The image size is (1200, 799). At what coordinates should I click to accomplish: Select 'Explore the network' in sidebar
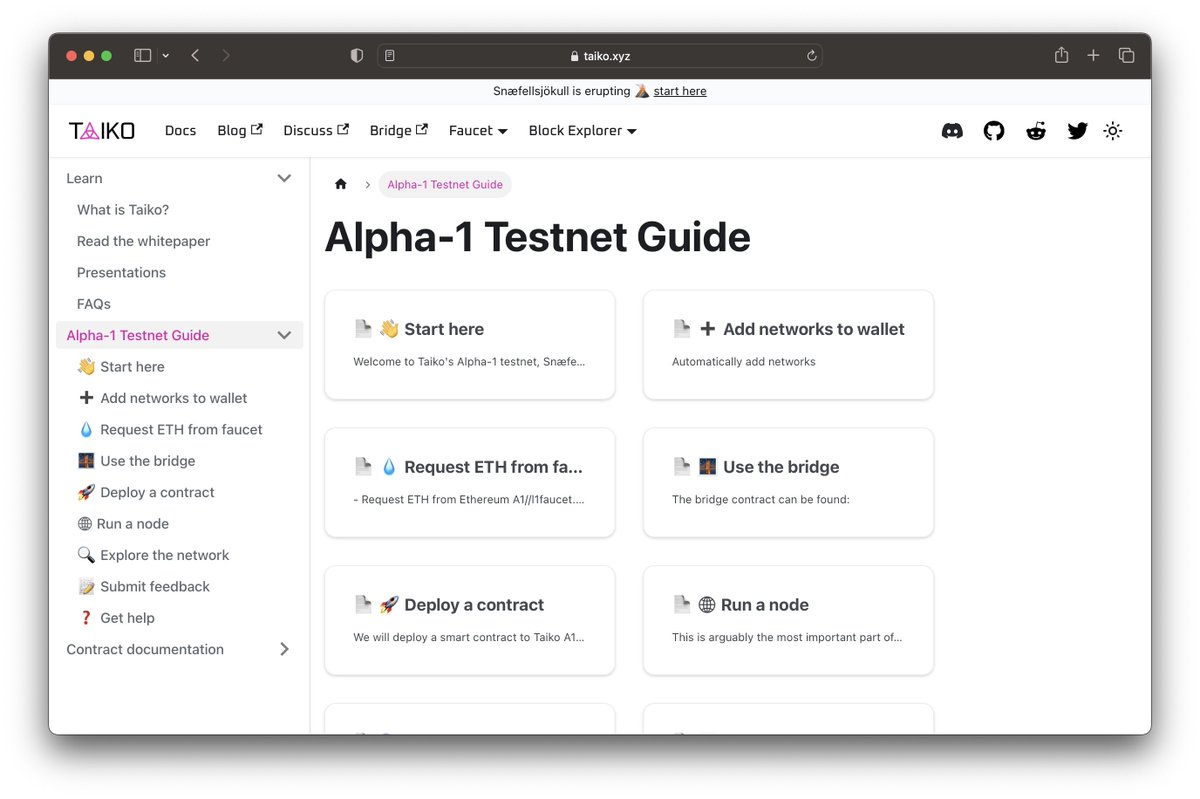pos(153,555)
